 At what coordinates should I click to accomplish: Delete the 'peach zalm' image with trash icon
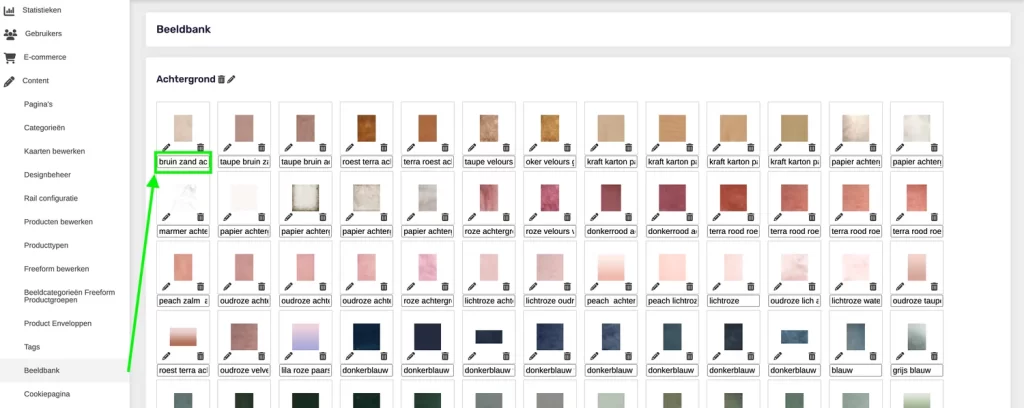tap(200, 286)
